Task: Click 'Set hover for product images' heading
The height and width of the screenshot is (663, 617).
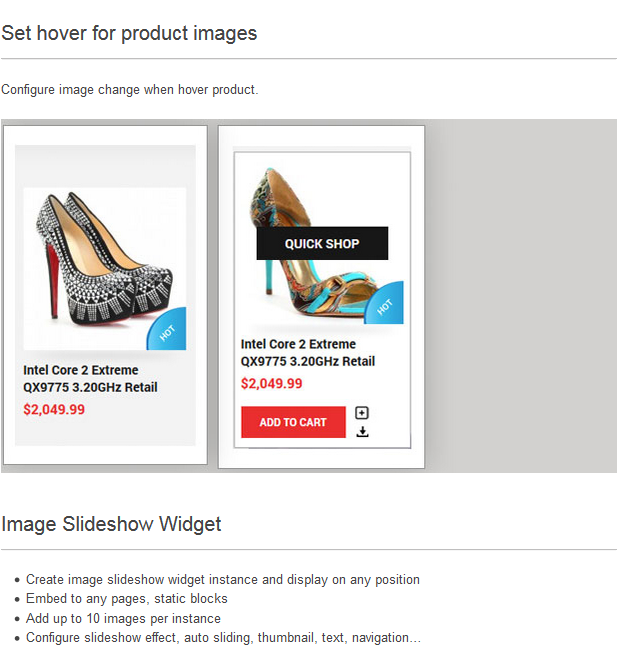Action: [x=129, y=33]
